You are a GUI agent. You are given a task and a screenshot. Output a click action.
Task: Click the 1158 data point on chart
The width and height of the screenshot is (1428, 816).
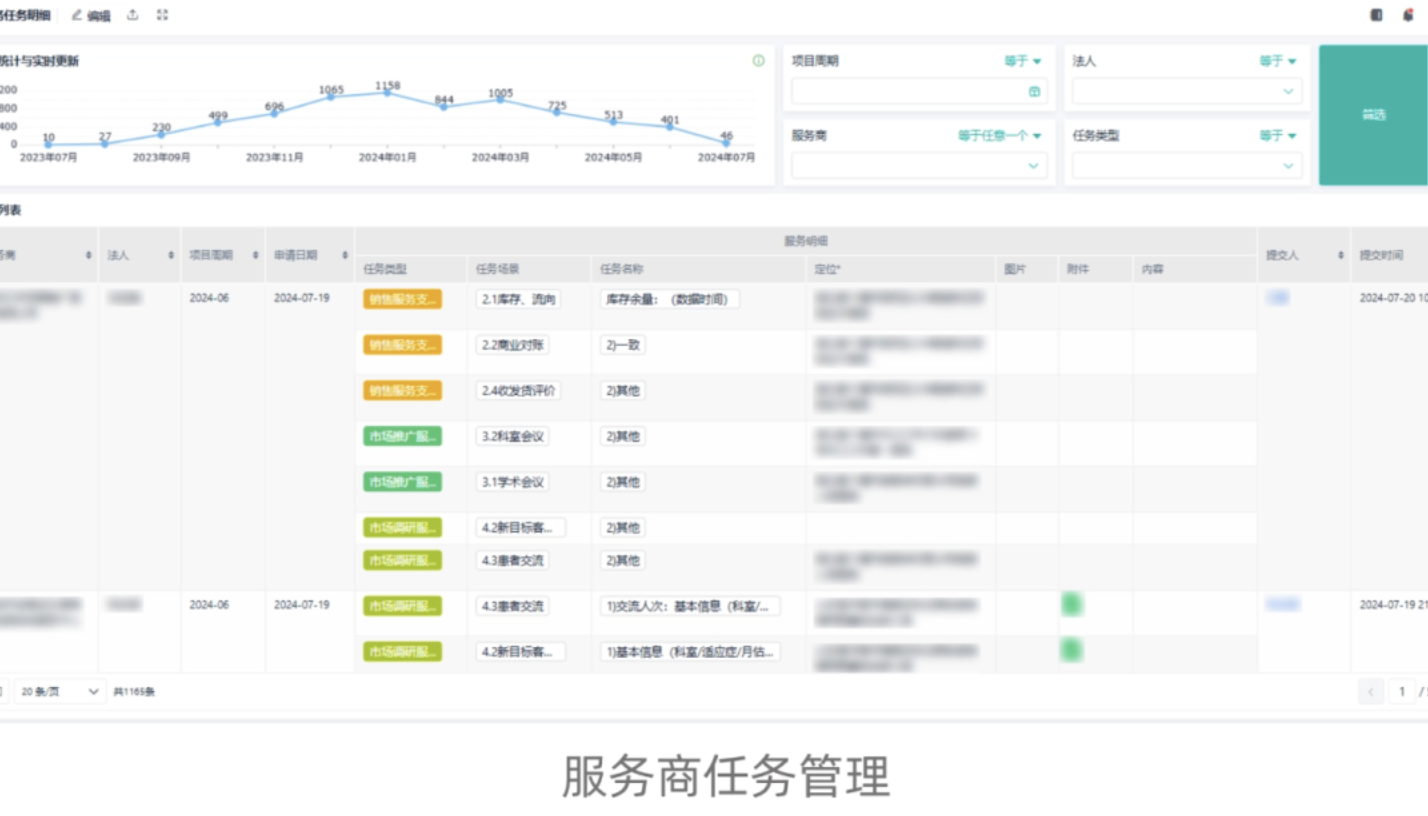[x=388, y=93]
